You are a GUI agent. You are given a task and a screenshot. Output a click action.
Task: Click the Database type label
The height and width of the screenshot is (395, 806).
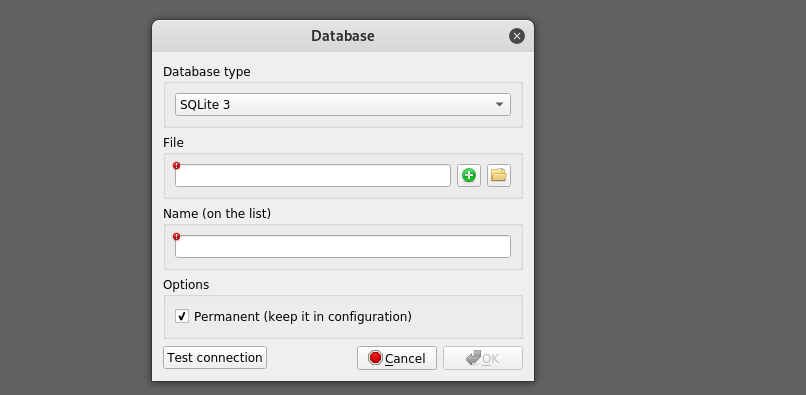pos(207,72)
